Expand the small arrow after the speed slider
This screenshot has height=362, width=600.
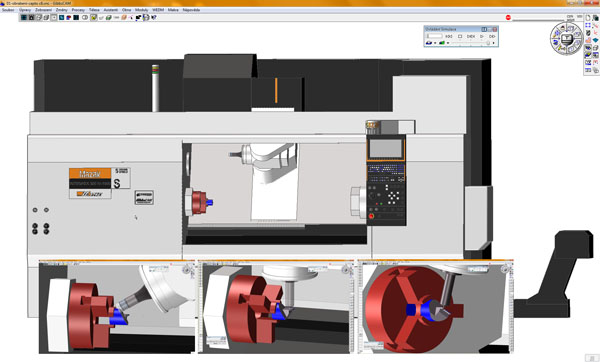click(493, 43)
